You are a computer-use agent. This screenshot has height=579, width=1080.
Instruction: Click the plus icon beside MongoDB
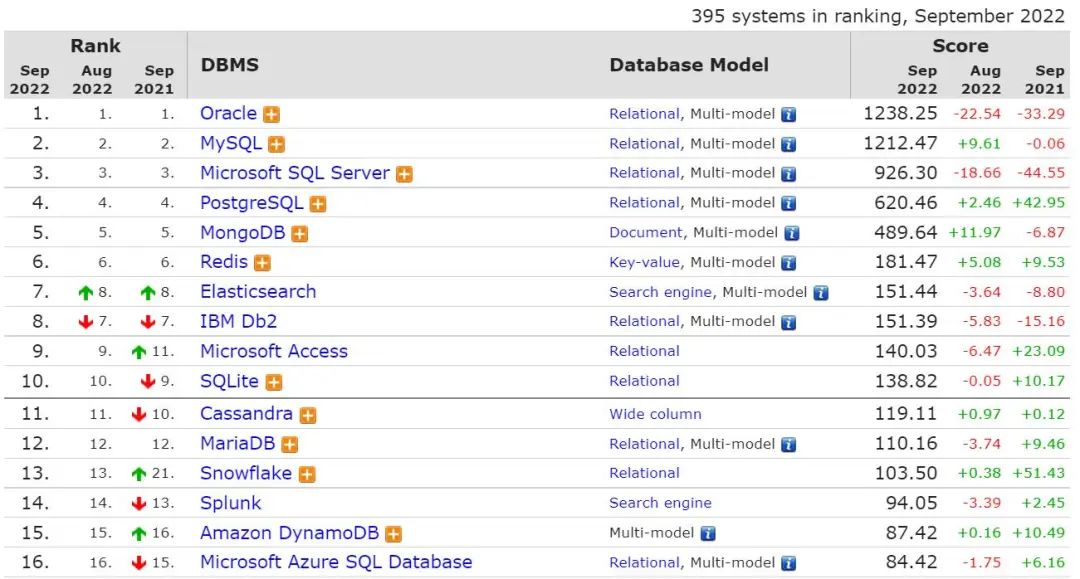click(x=299, y=234)
